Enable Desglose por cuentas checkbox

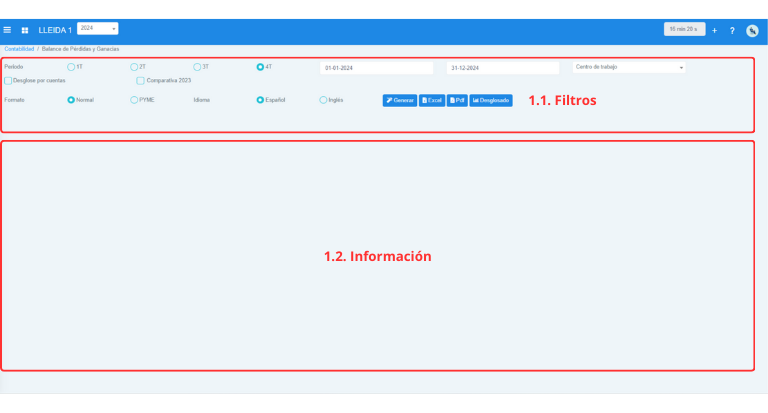[8, 80]
